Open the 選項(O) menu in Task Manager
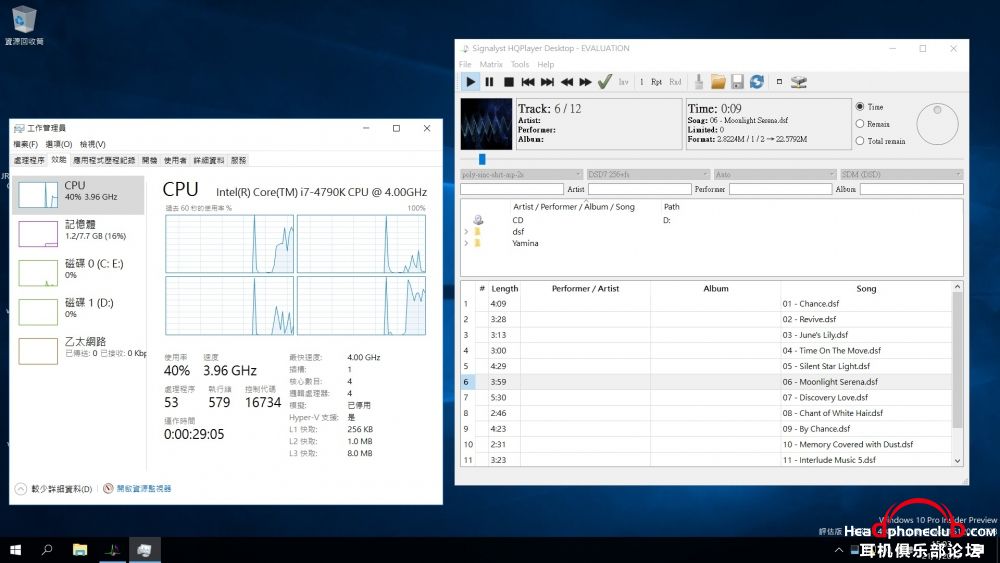This screenshot has width=1000, height=563. click(x=59, y=144)
